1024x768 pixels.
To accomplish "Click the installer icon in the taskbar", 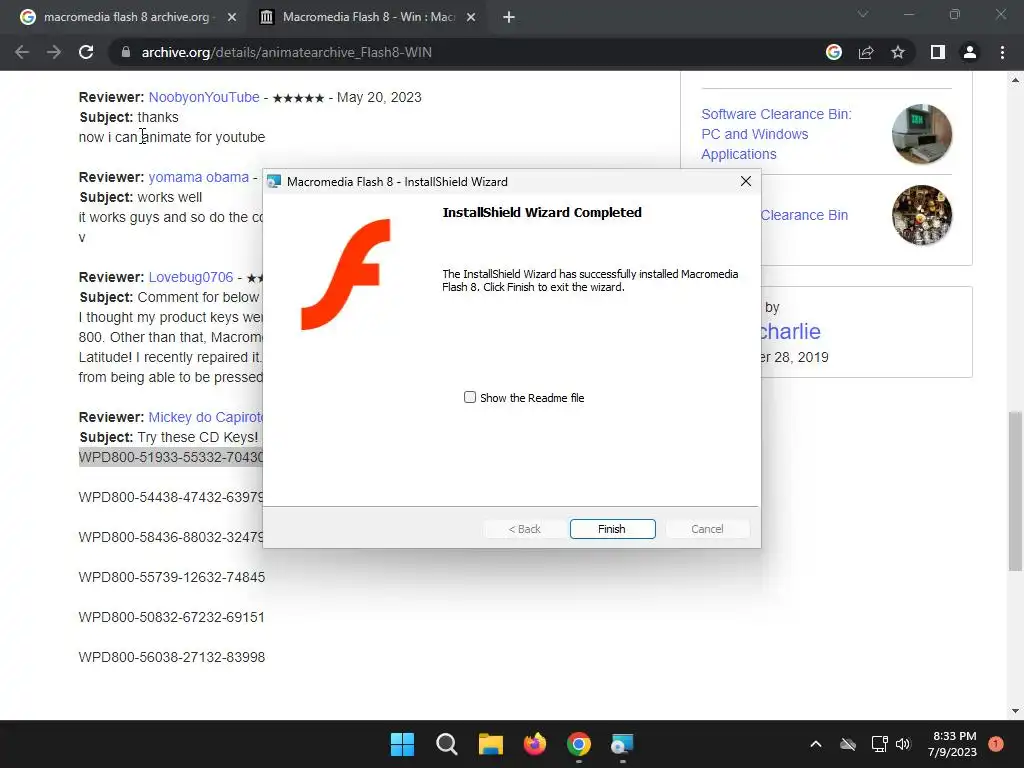I will point(622,744).
